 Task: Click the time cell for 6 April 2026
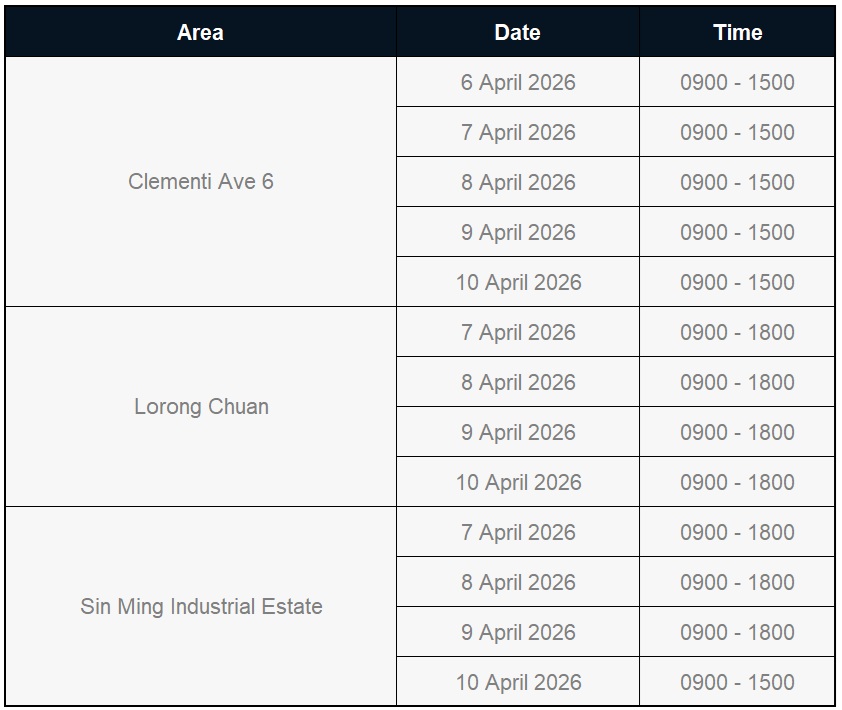[737, 82]
